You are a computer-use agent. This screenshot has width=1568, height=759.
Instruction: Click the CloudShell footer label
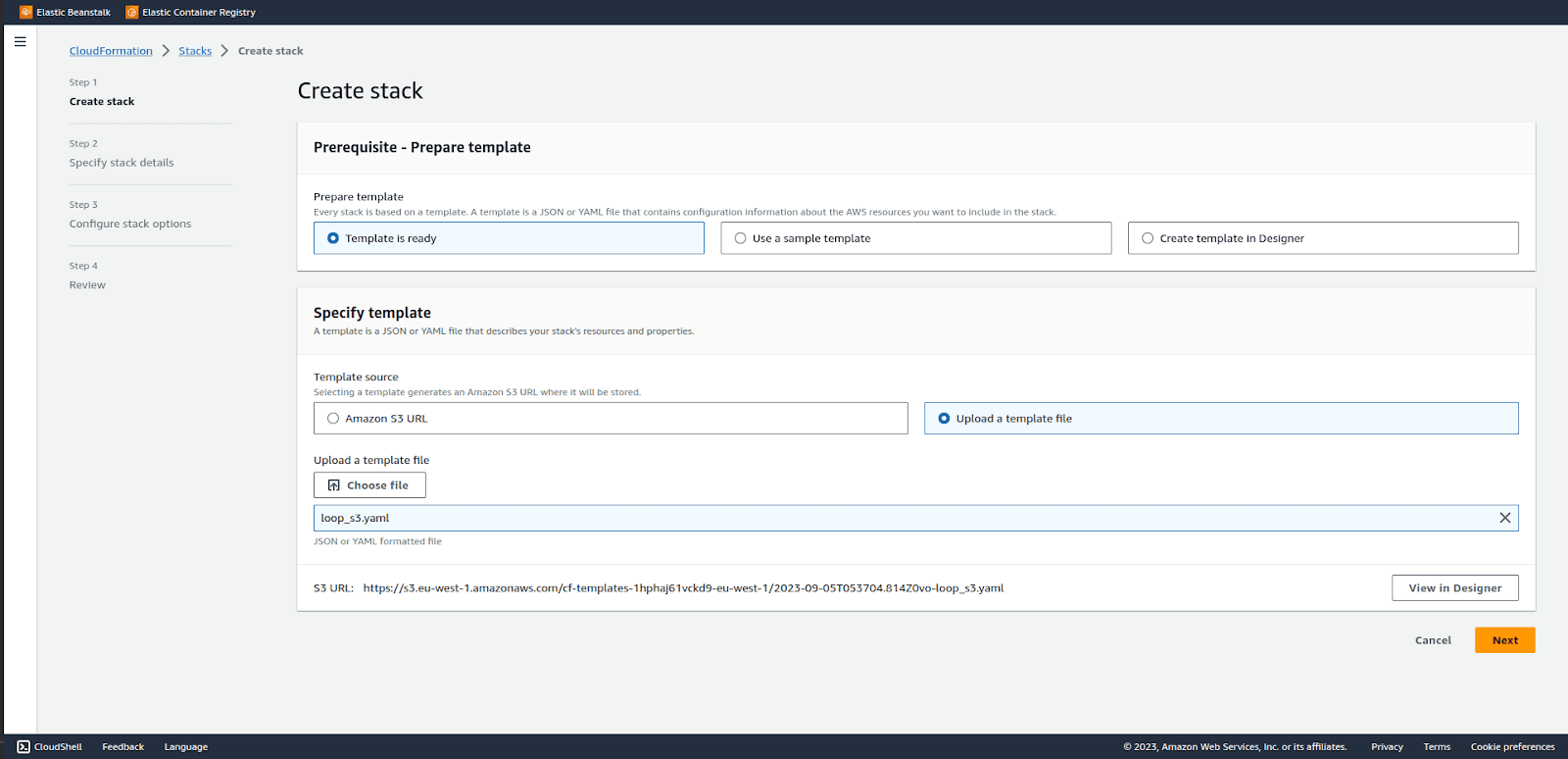point(58,747)
